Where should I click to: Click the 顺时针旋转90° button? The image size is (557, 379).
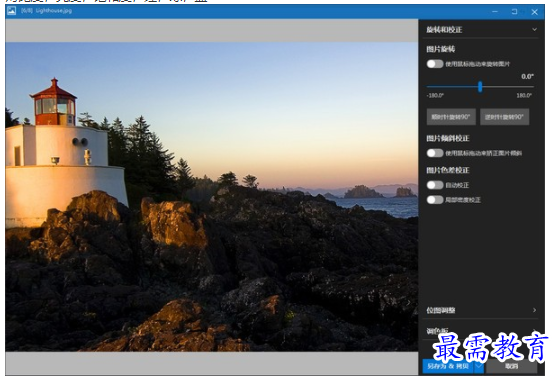pyautogui.click(x=451, y=117)
